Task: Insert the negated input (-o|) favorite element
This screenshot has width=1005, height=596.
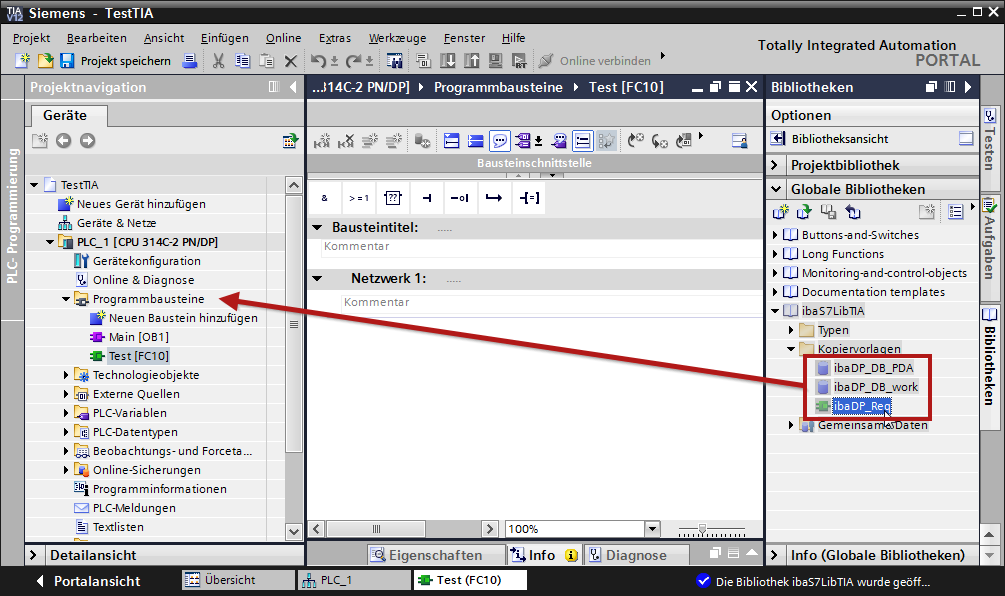Action: 460,198
